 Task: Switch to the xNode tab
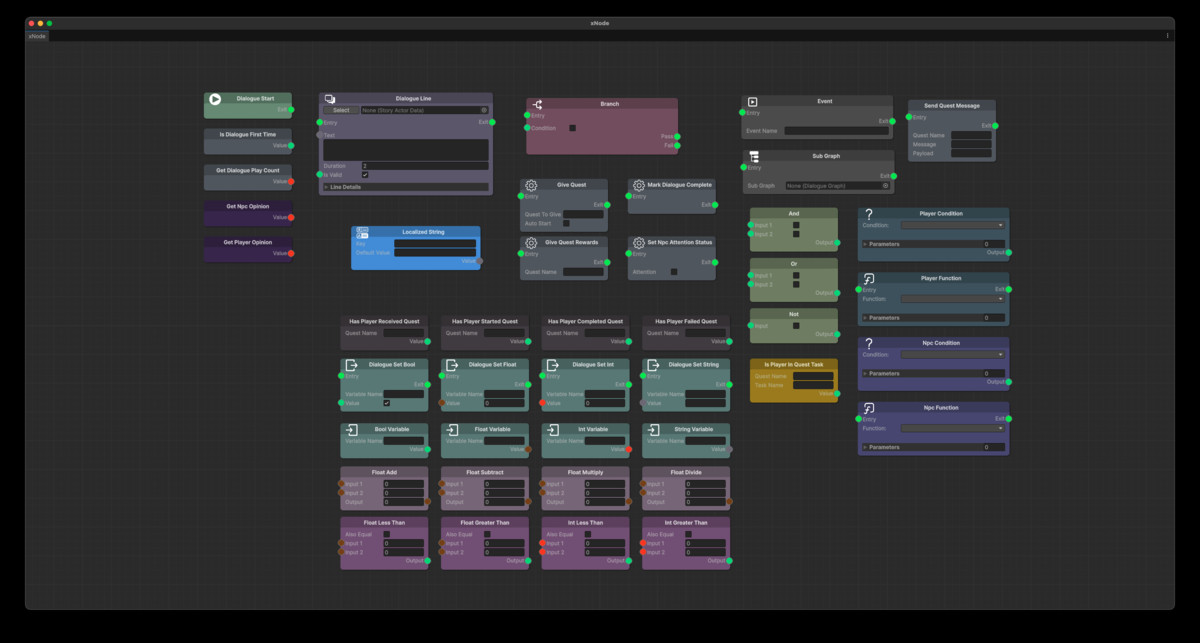37,36
